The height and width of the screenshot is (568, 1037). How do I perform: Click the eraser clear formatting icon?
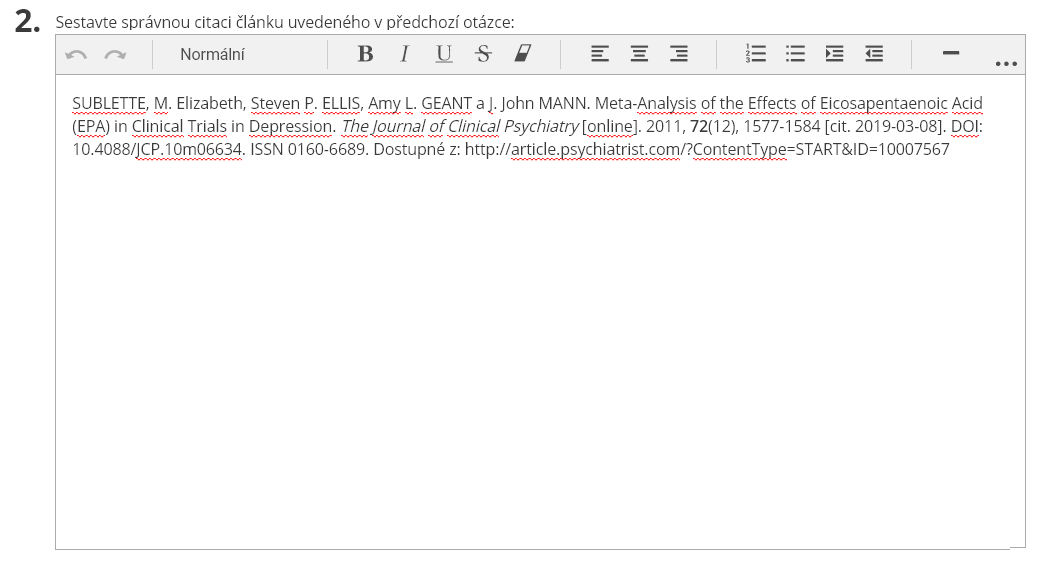[x=522, y=55]
